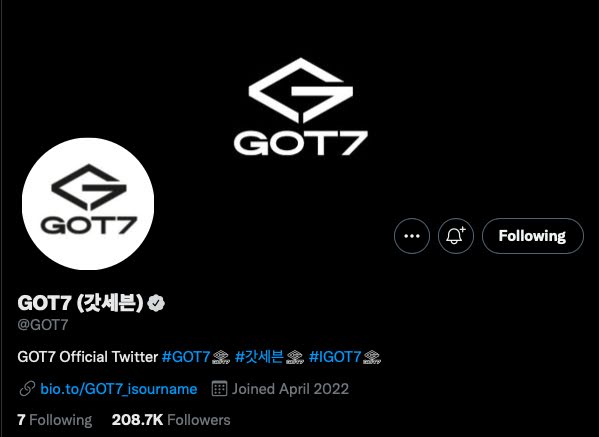Open the #GOT7 hashtag in bio

point(186,357)
